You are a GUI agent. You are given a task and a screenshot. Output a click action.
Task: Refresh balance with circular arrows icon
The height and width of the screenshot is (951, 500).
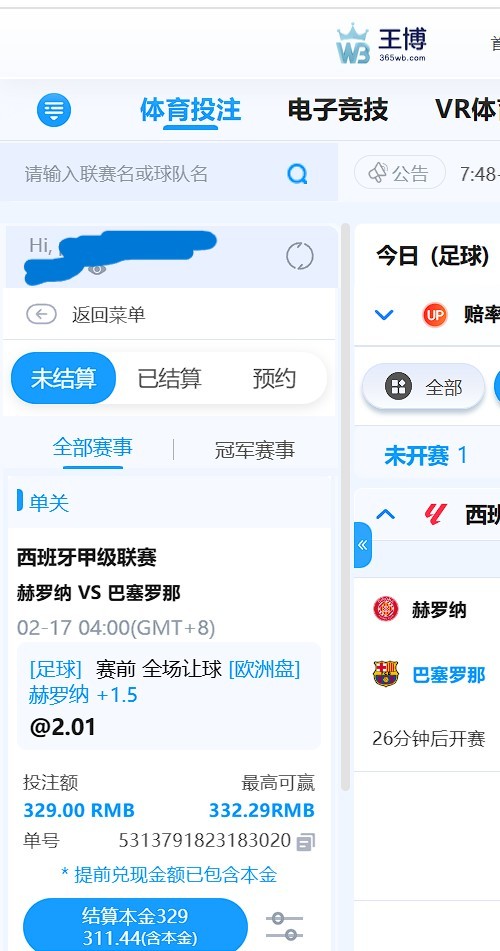[x=300, y=256]
